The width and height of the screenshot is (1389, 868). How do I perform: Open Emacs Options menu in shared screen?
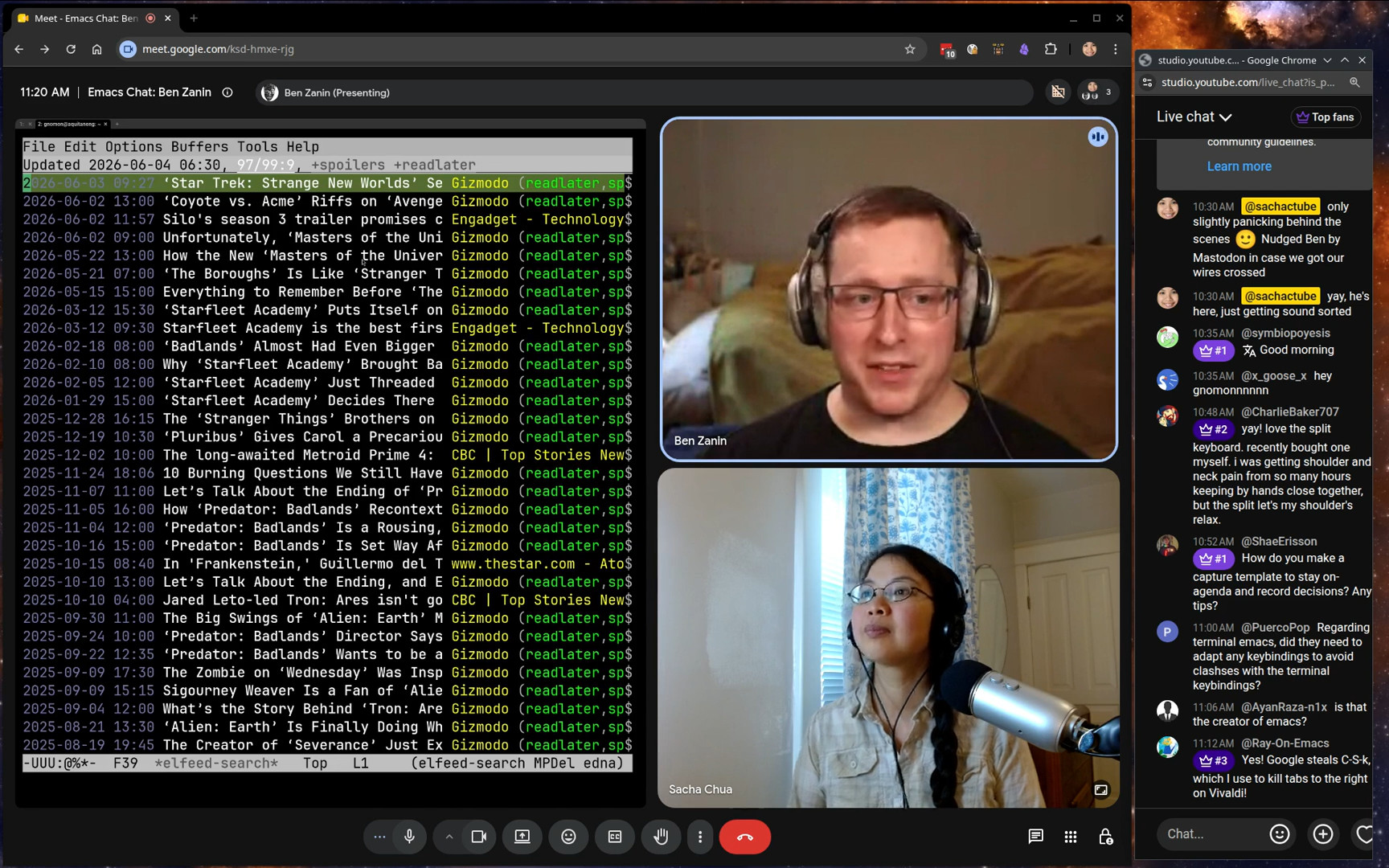pos(133,146)
